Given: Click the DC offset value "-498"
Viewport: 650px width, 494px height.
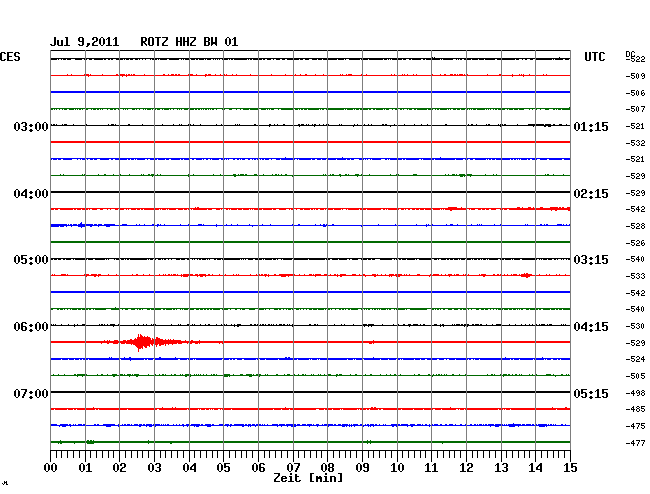Looking at the screenshot, I should point(635,393).
